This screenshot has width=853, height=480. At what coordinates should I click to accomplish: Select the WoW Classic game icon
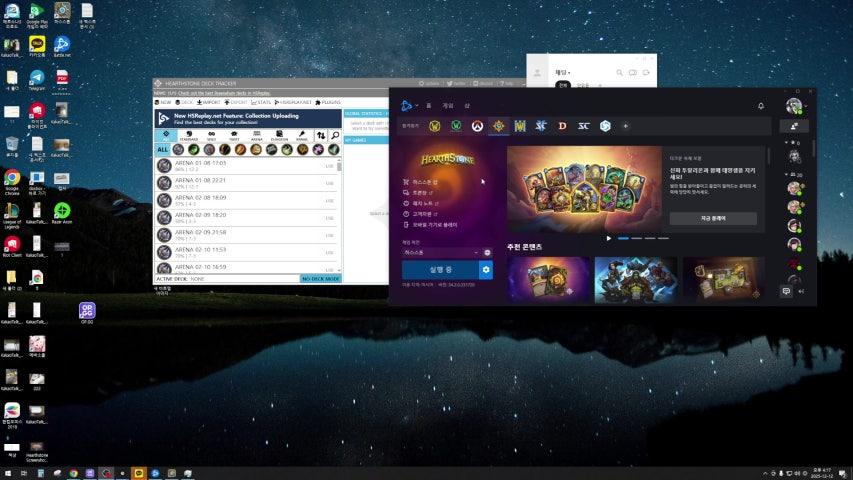[456, 126]
